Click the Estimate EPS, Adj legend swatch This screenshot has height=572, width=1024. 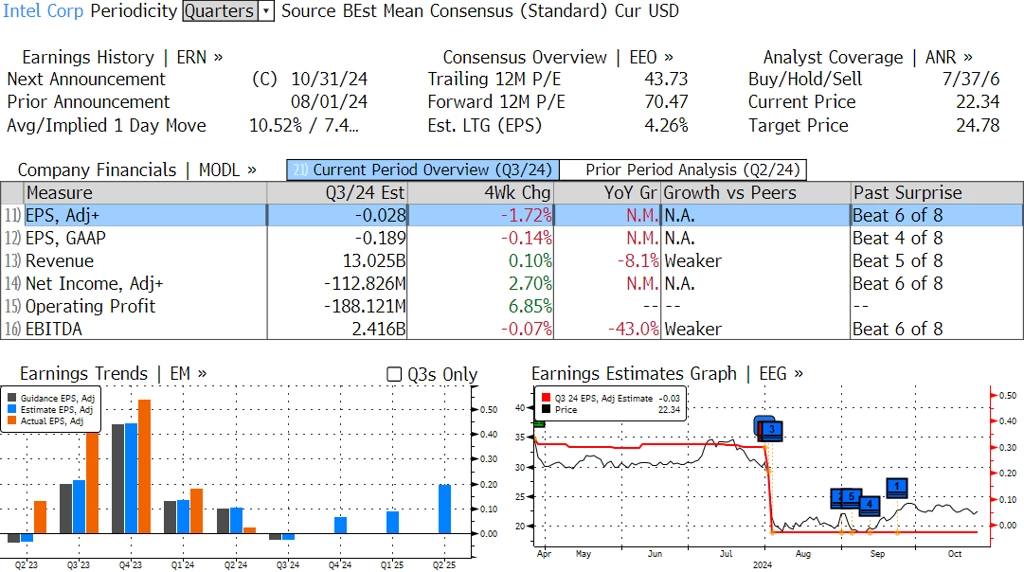click(x=12, y=409)
